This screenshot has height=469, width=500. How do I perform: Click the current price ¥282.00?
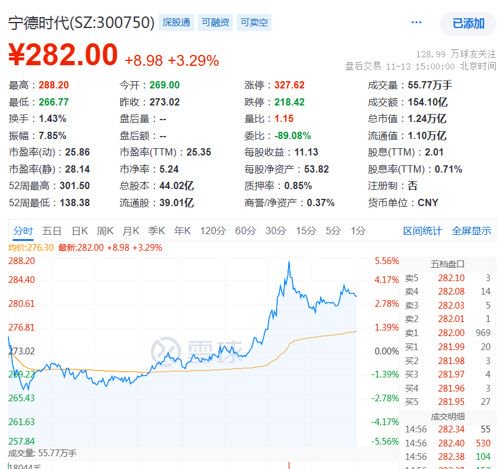pos(63,54)
